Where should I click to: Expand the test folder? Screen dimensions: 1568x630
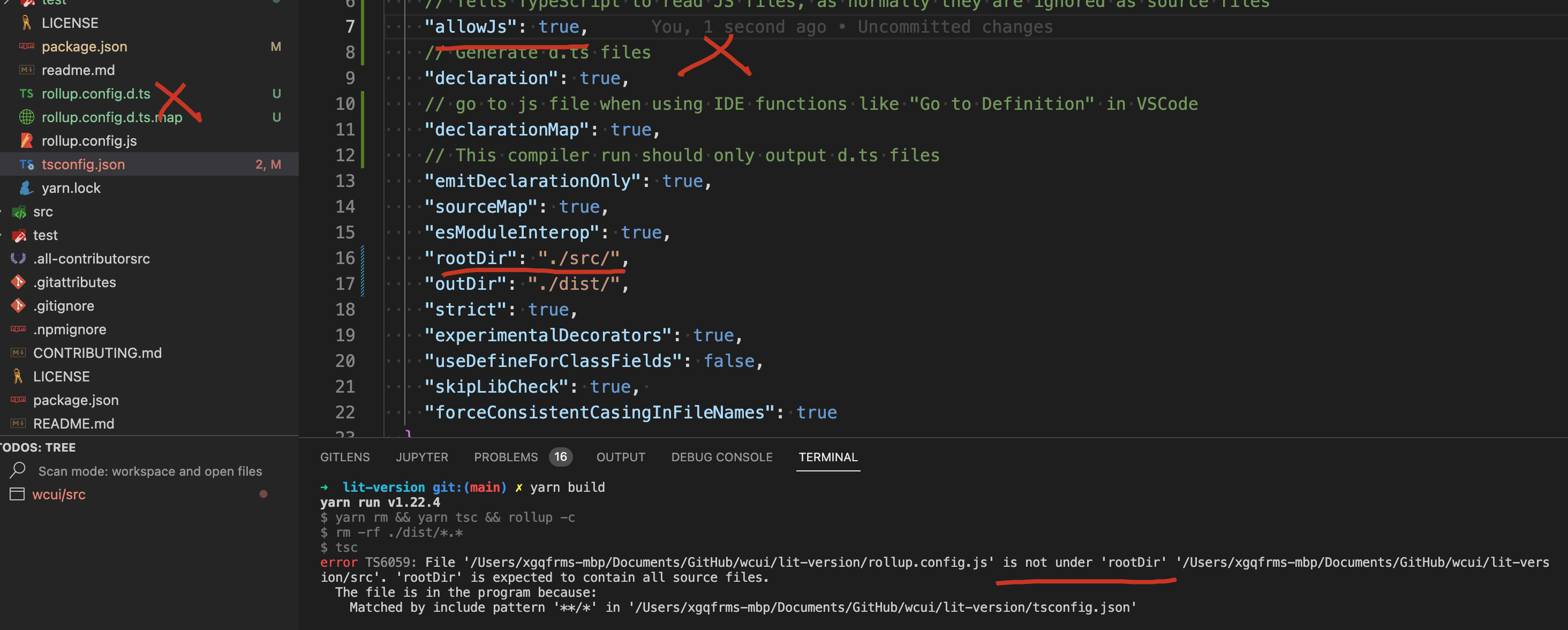click(45, 235)
